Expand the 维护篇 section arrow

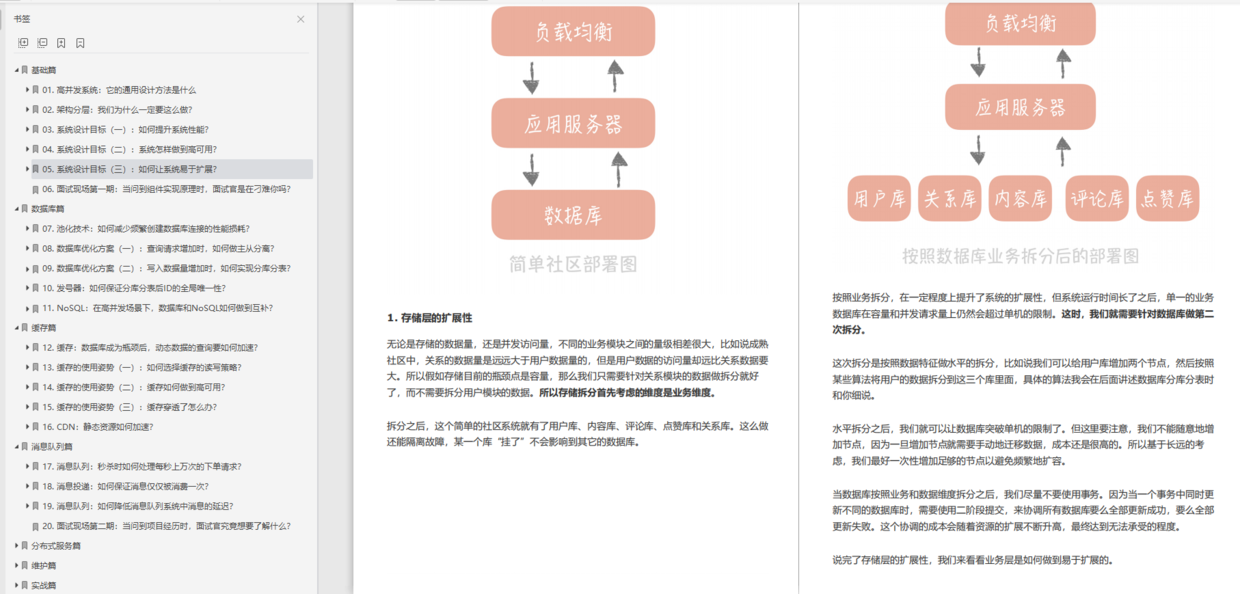point(17,566)
